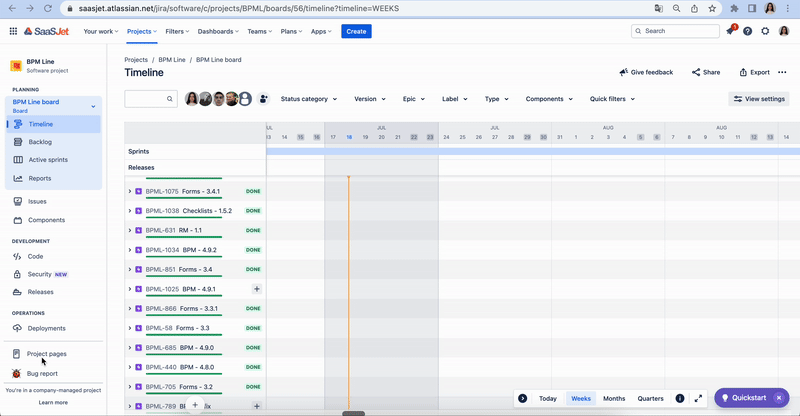Click plus icon beside BPML-1025
Image resolution: width=800 pixels, height=416 pixels.
(256, 289)
